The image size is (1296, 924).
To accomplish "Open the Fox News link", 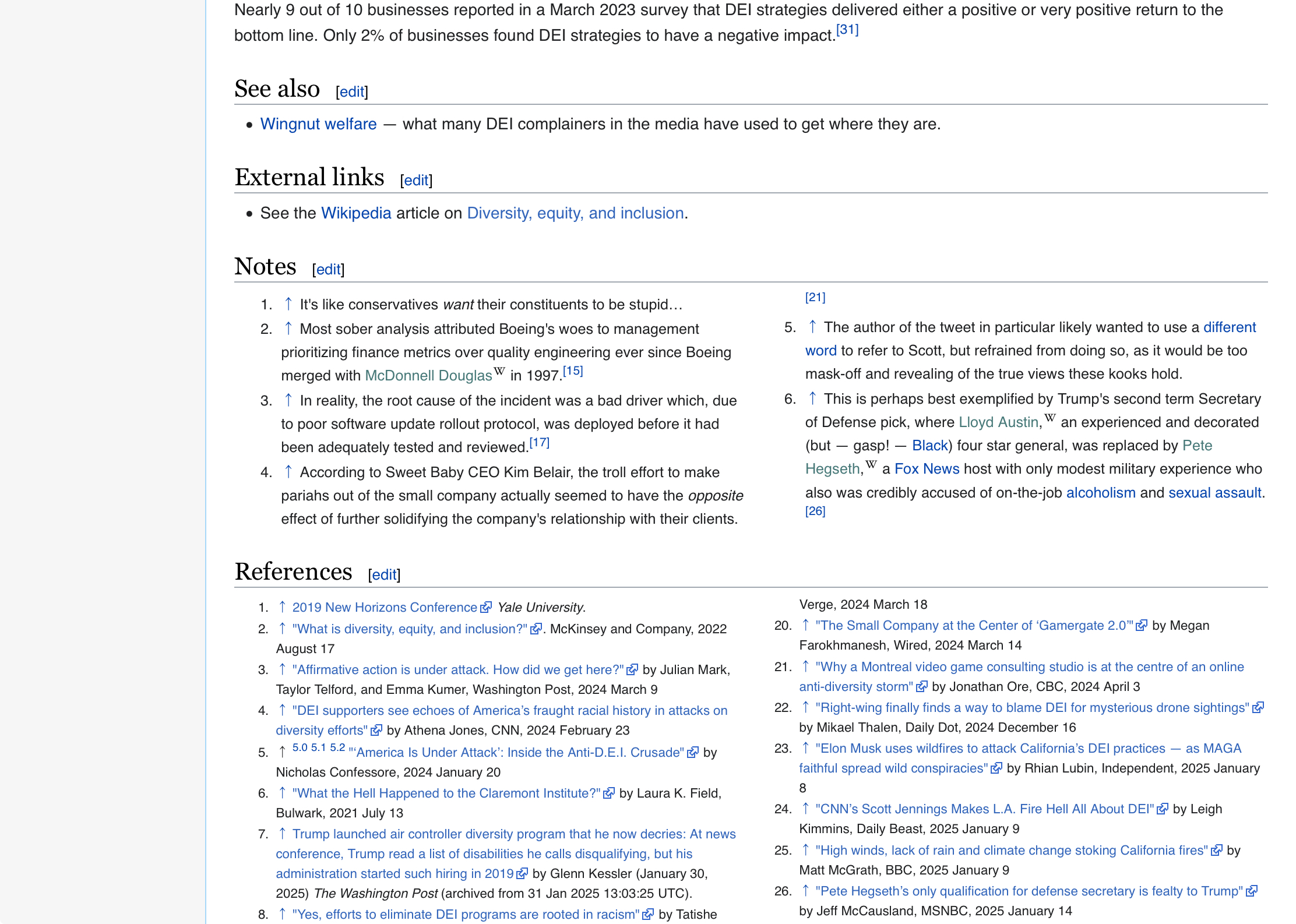I will coord(927,469).
